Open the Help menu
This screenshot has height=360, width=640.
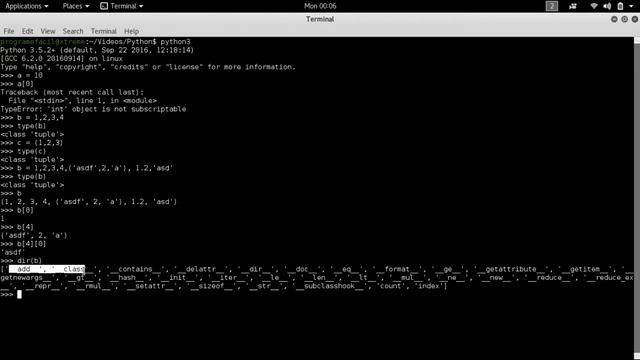[x=131, y=31]
